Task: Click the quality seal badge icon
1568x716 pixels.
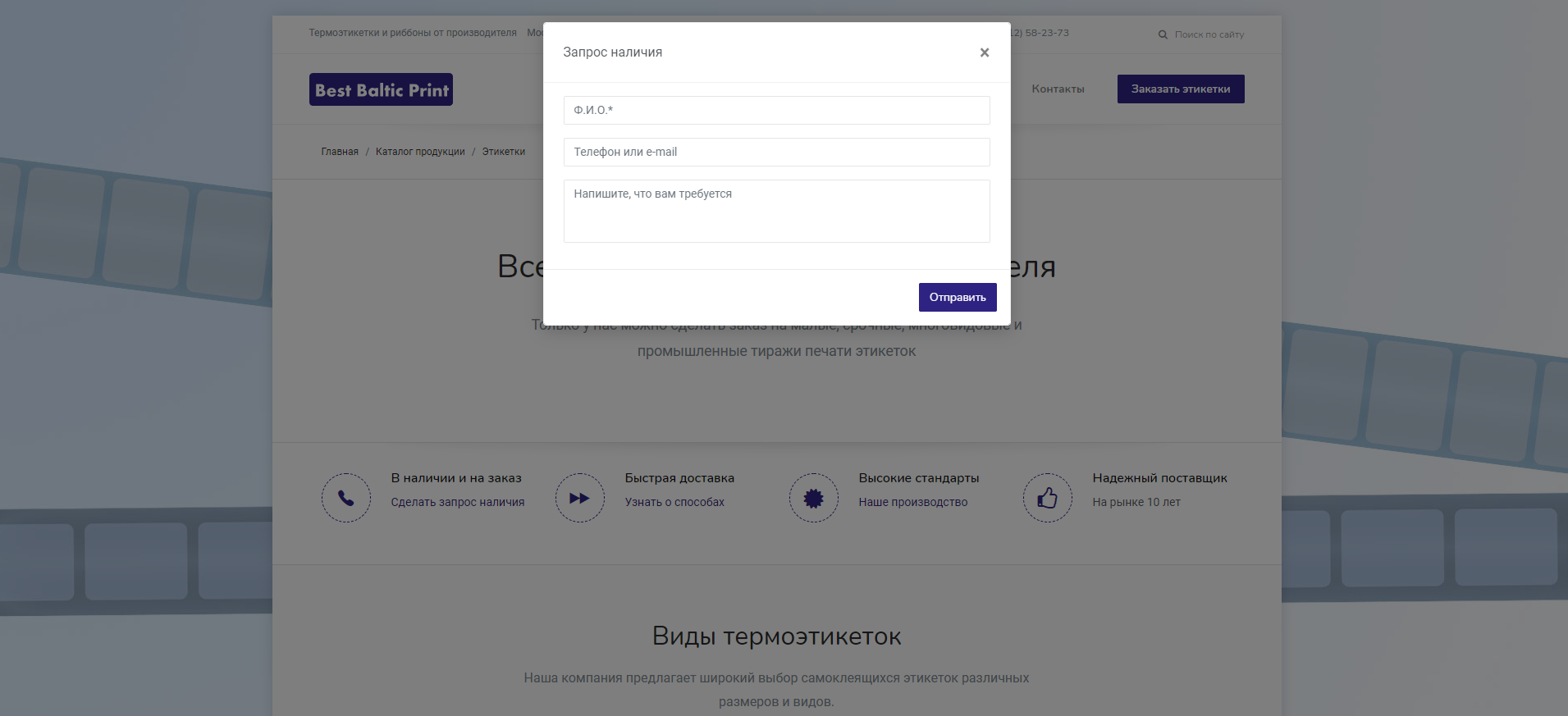Action: 813,498
